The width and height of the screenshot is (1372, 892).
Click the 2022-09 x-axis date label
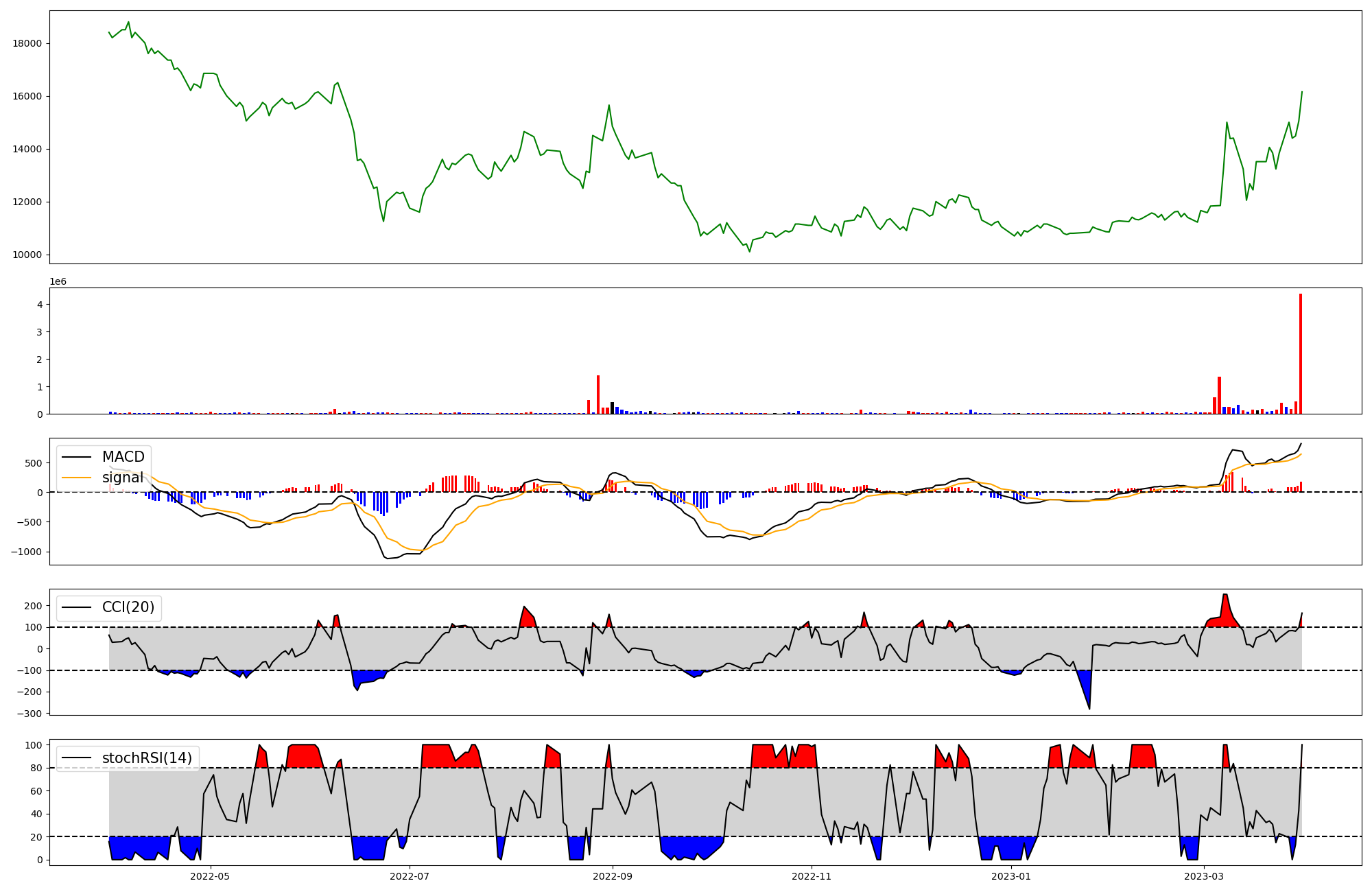click(612, 876)
